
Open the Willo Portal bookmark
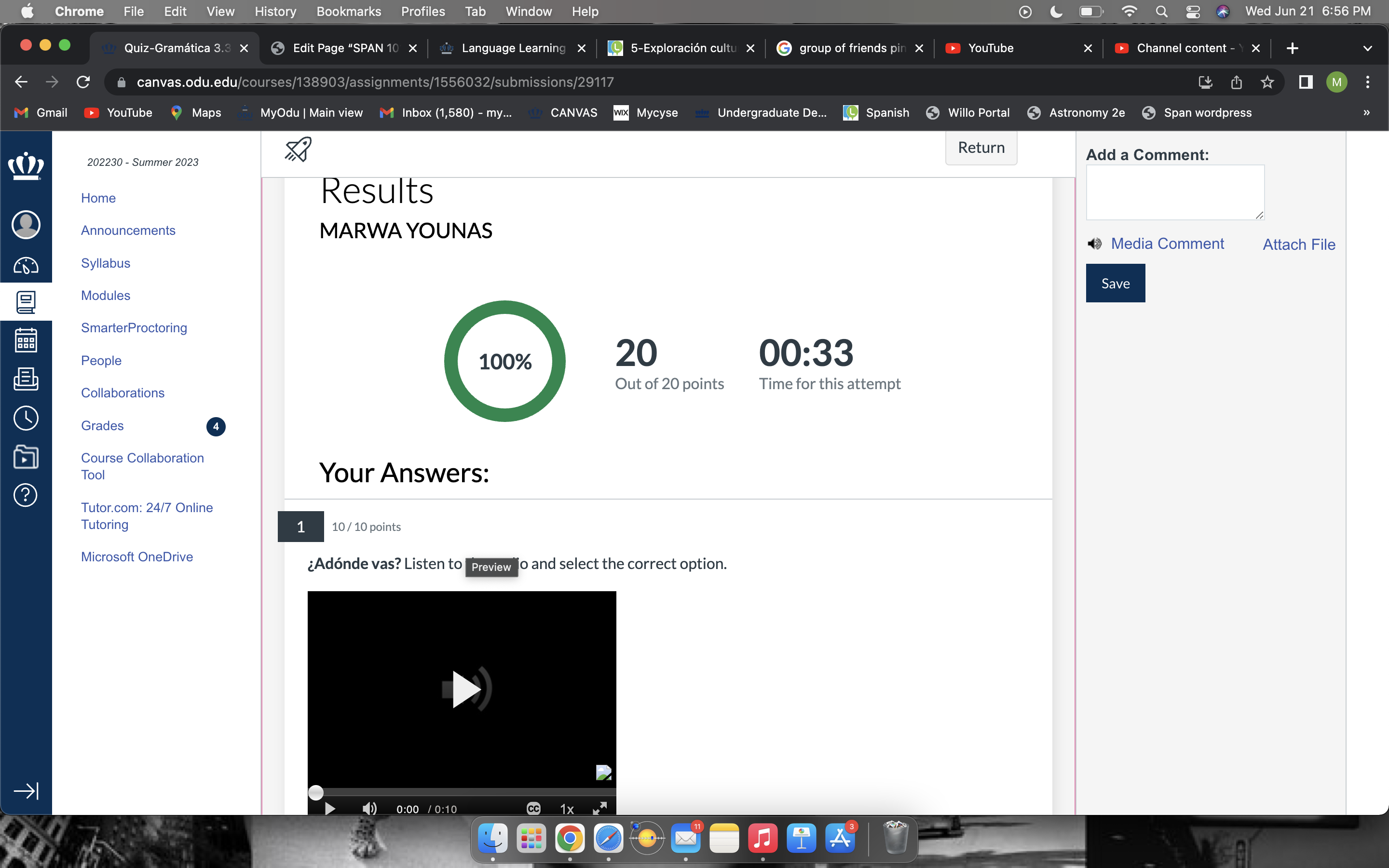tap(968, 112)
